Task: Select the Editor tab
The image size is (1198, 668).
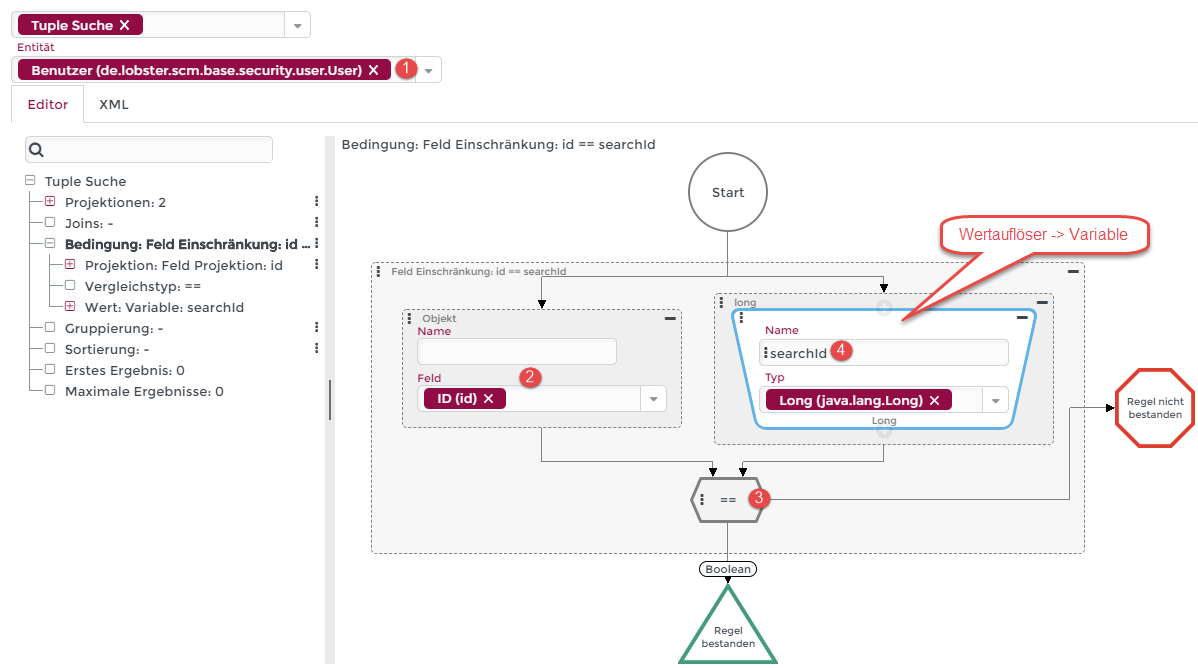Action: coord(48,104)
